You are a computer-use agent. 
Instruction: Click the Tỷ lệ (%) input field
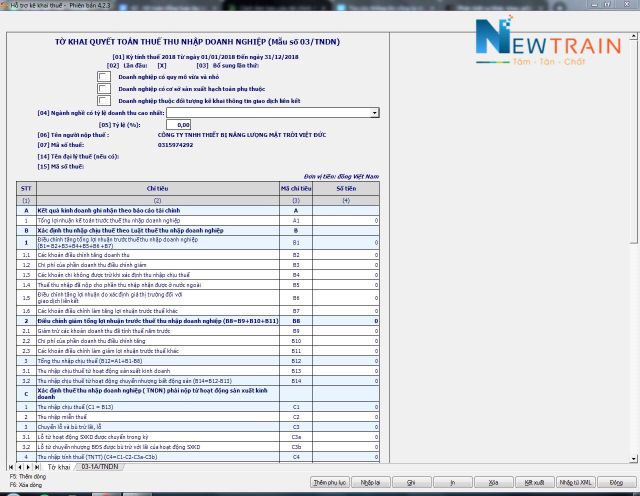(x=178, y=125)
